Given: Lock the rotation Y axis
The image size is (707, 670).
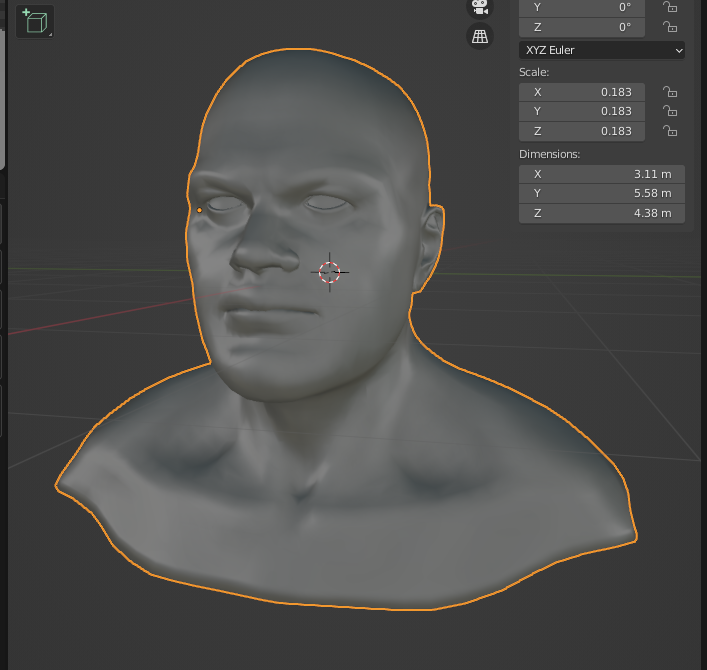Looking at the screenshot, I should [x=670, y=7].
